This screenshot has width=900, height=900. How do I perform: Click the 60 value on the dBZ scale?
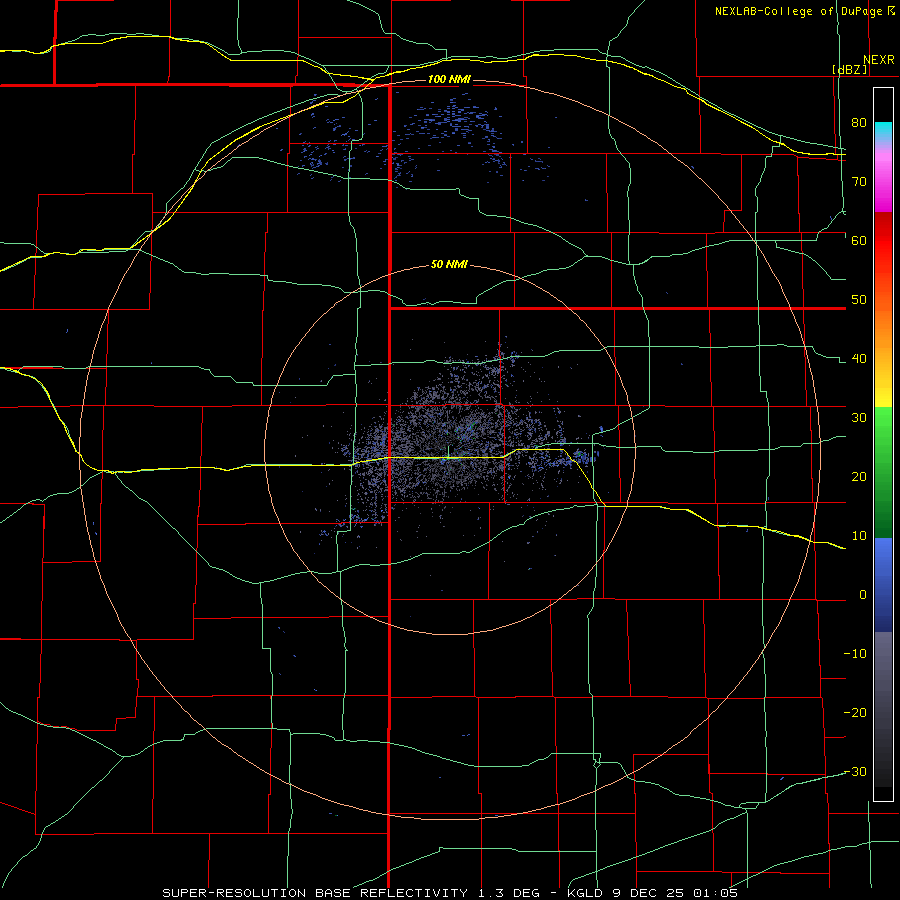coord(859,240)
